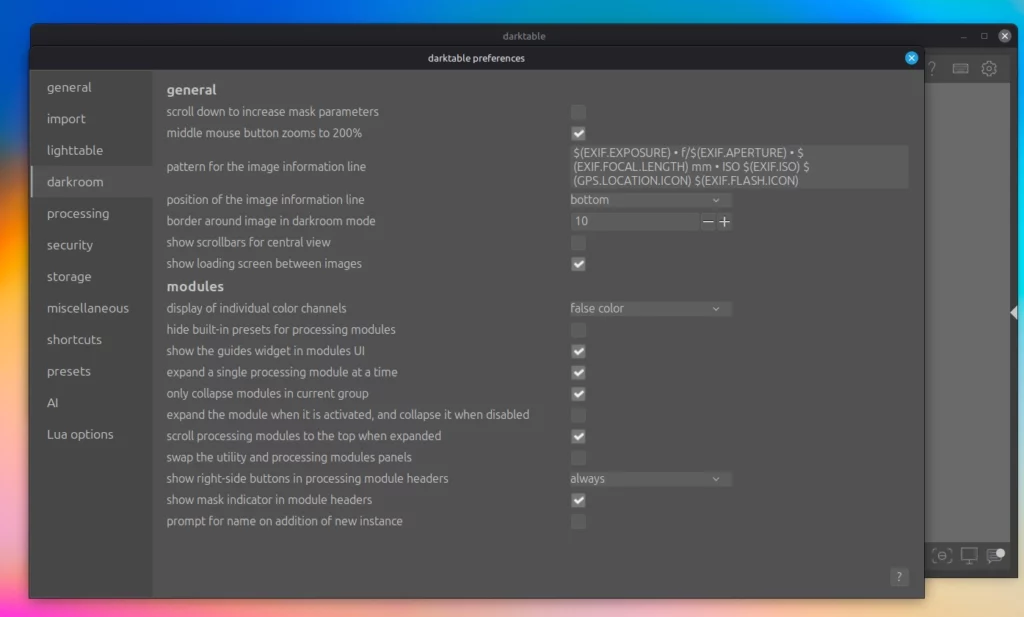Uncheck scroll processing modules to top when expanded

pos(578,437)
